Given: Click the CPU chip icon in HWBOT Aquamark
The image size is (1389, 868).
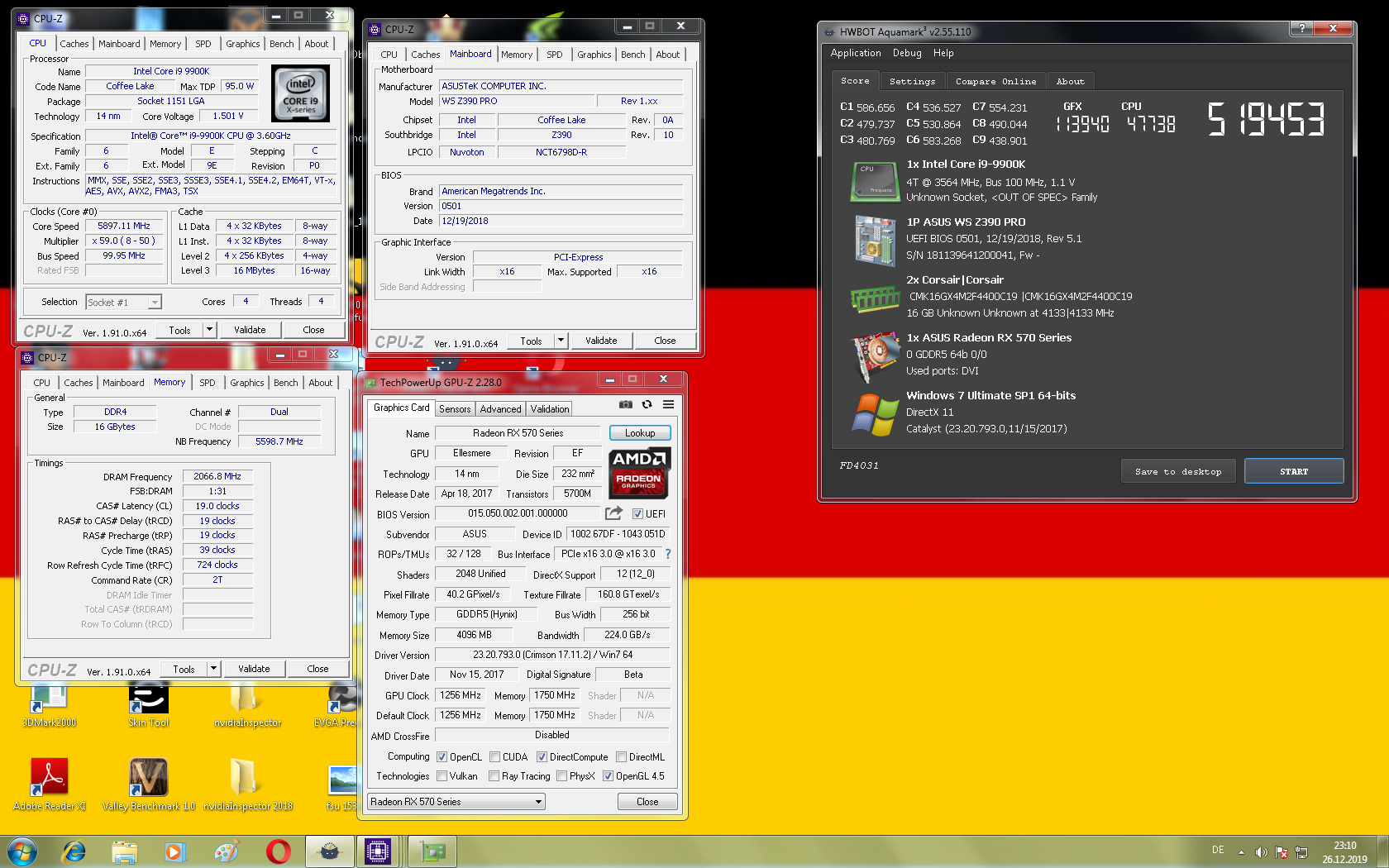Looking at the screenshot, I should tap(875, 181).
